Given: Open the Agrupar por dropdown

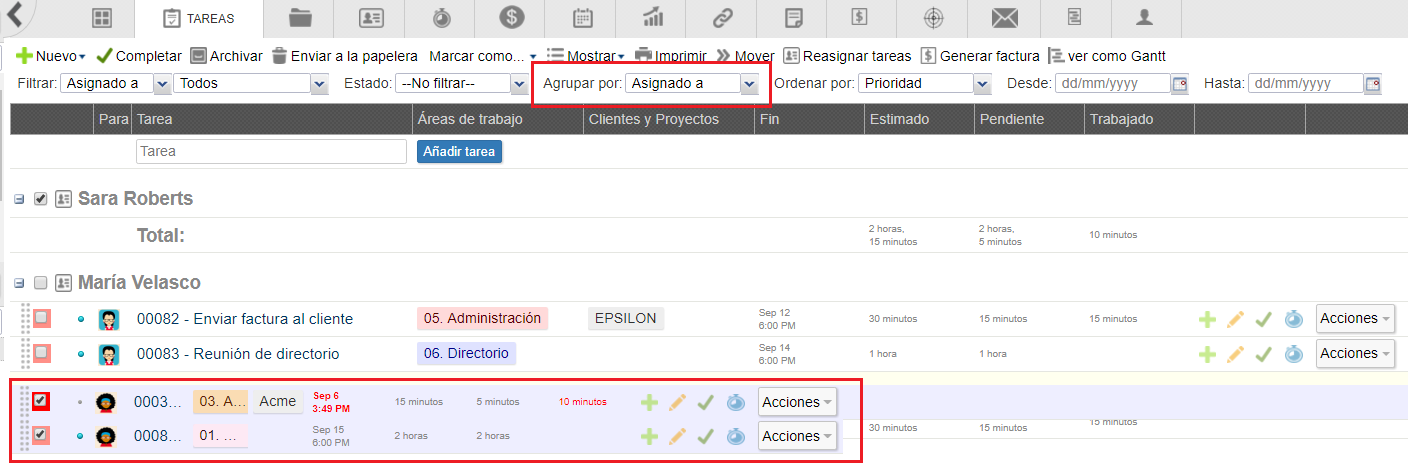Looking at the screenshot, I should coord(692,84).
